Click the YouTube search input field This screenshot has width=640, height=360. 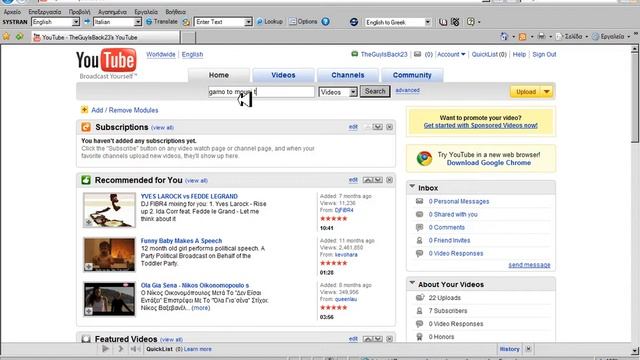(x=261, y=92)
